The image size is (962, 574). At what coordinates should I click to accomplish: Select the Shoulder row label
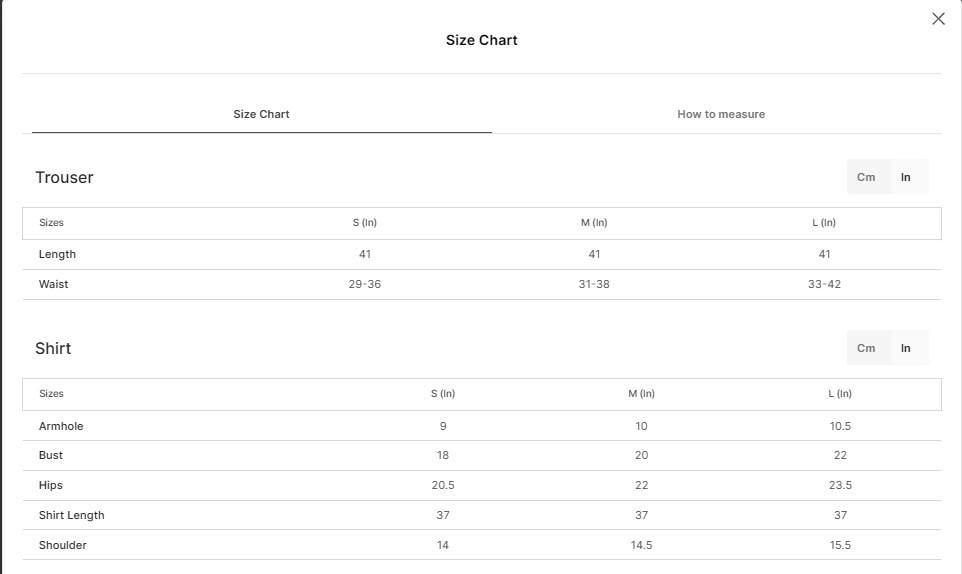tap(63, 545)
